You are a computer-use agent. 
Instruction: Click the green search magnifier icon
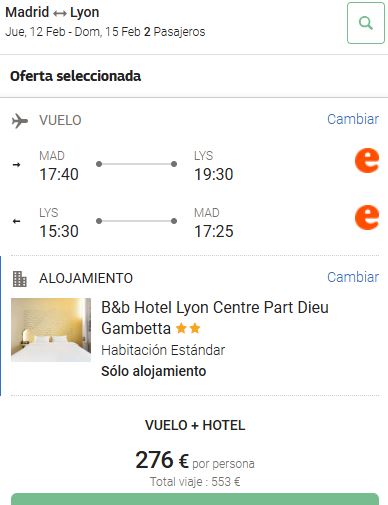(x=366, y=23)
